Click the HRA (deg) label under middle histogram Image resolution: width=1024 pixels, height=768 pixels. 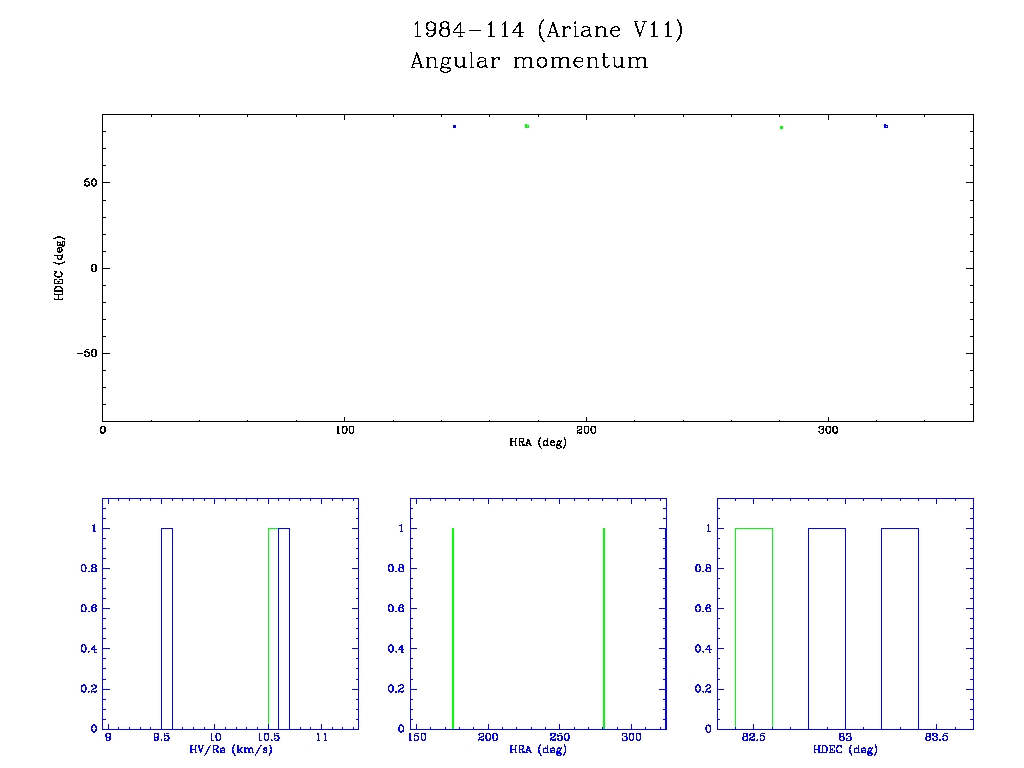537,749
